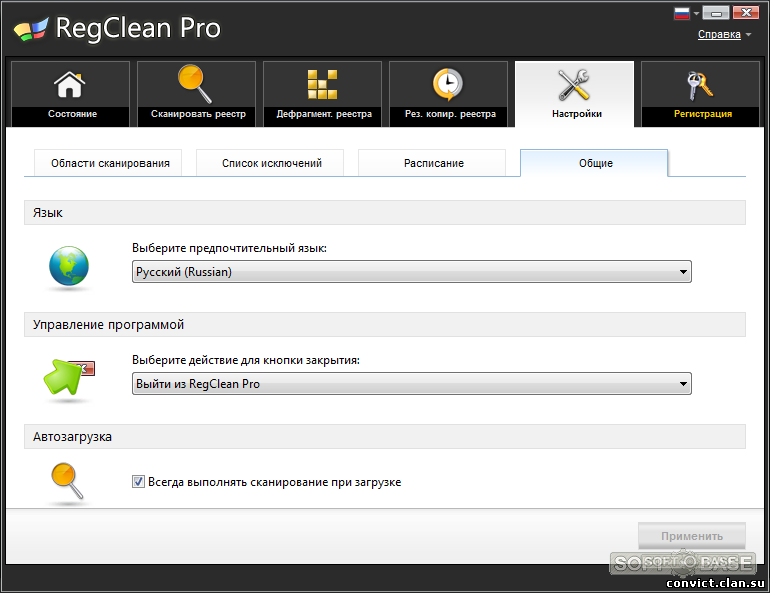770x593 pixels.
Task: Select the Настройки tools icon
Action: 574,85
